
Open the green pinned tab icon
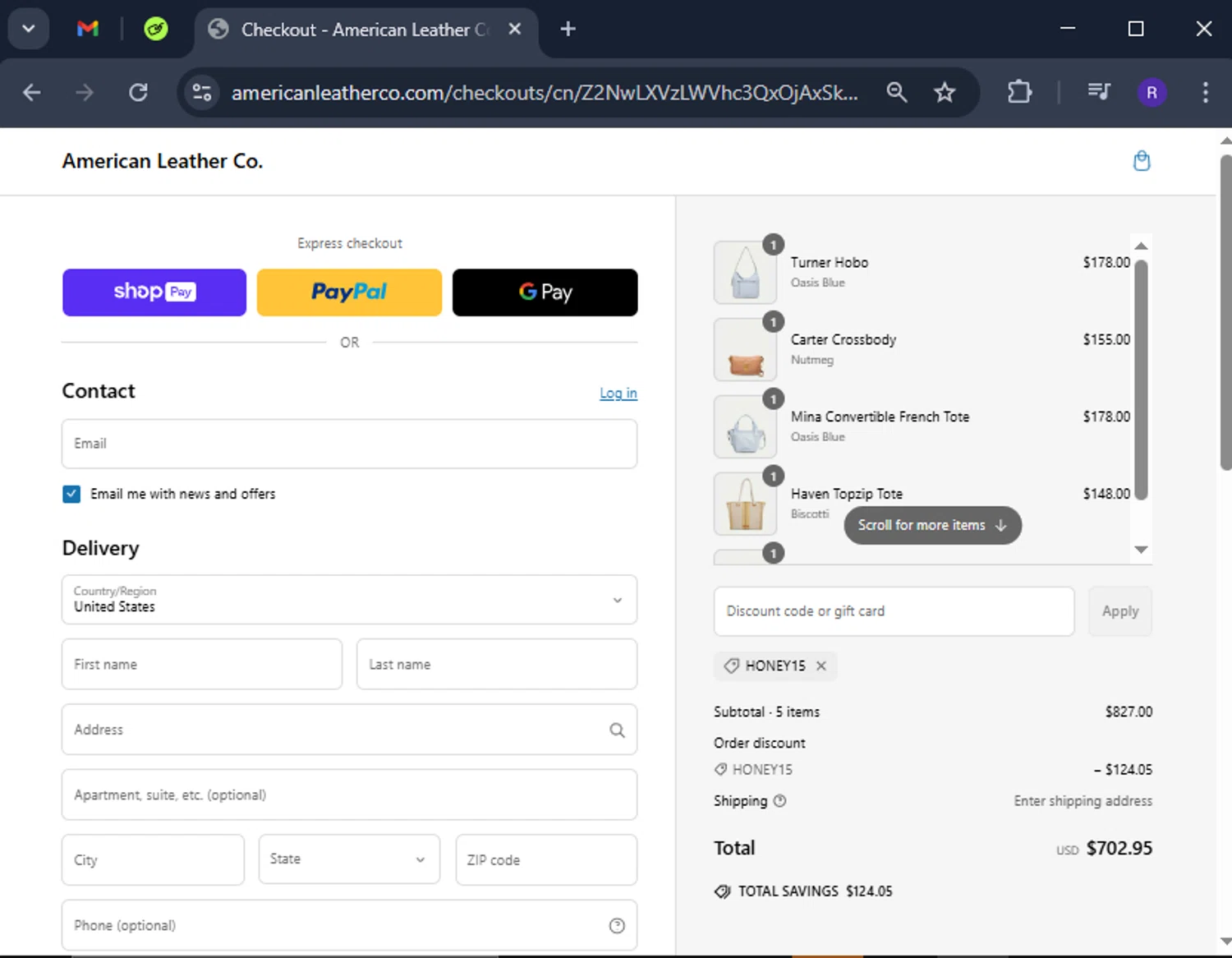[155, 30]
